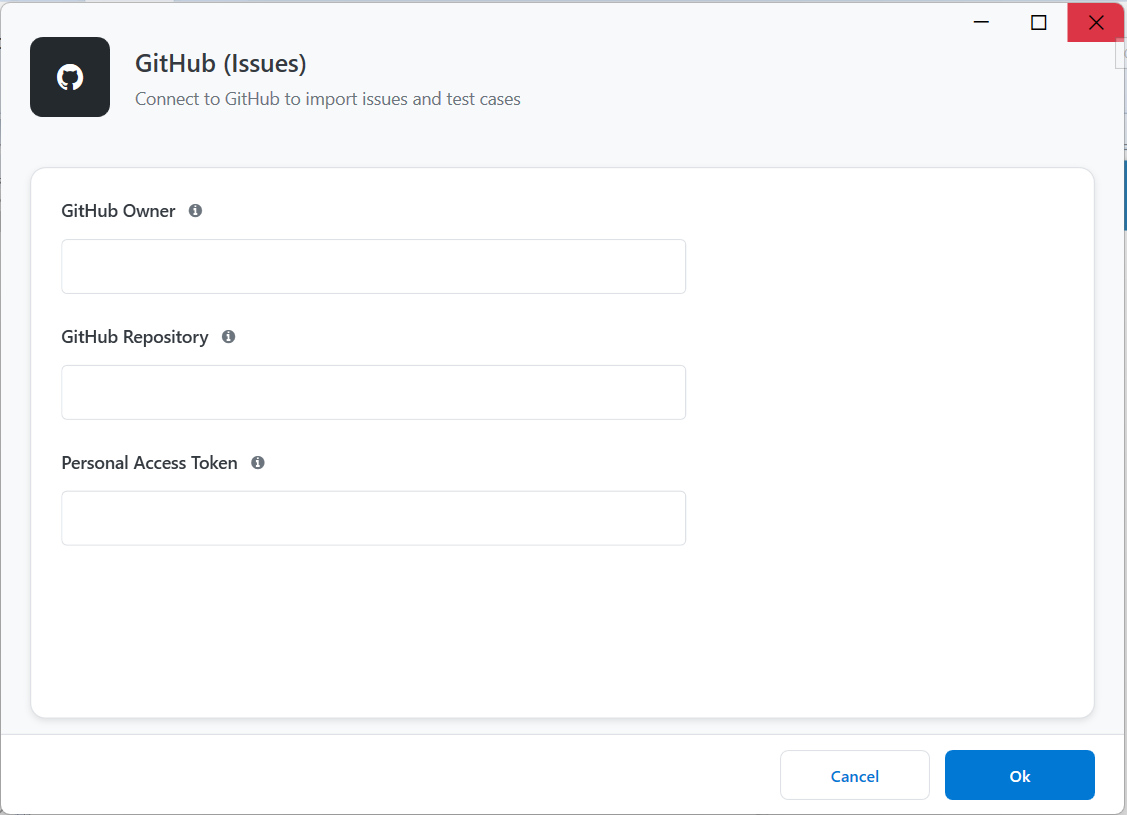1127x815 pixels.
Task: Click the 'GitHub Owner' label
Action: (x=119, y=211)
